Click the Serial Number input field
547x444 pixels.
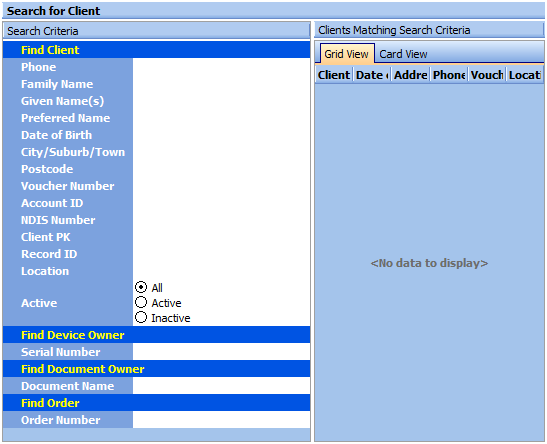point(221,352)
